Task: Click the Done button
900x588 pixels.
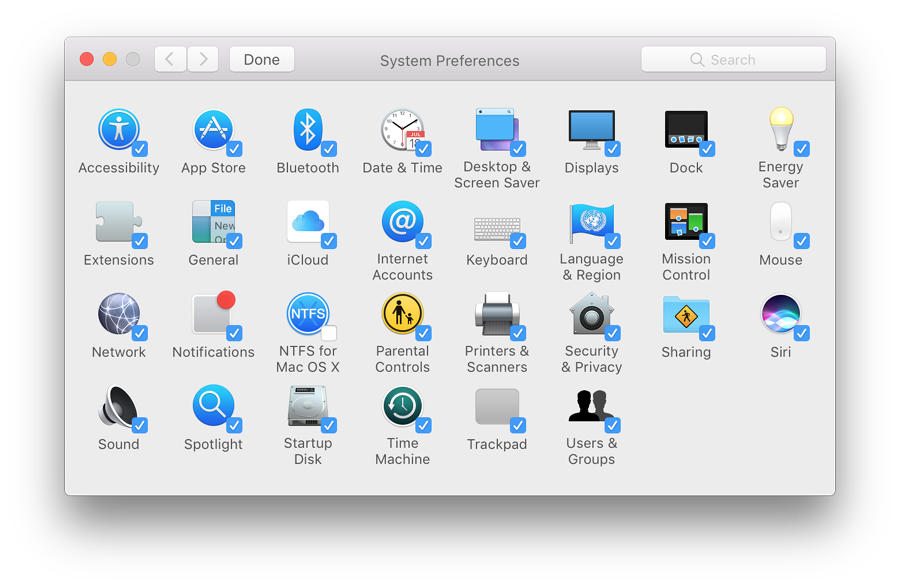Action: click(x=262, y=59)
